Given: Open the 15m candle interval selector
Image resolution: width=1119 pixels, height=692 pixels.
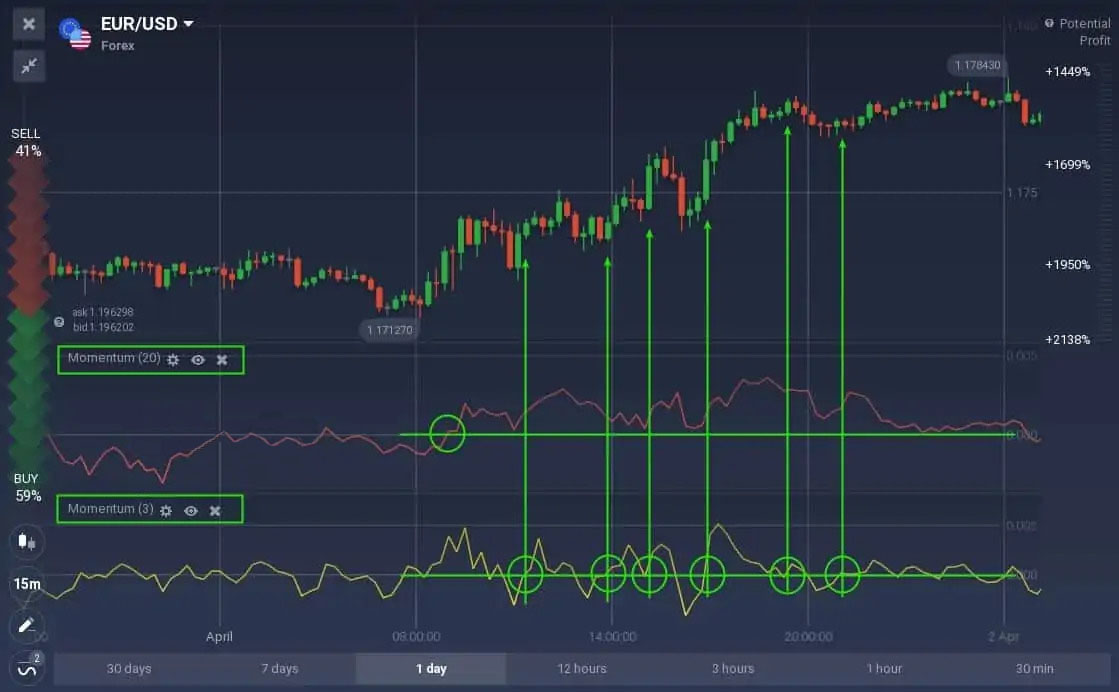Looking at the screenshot, I should [27, 584].
